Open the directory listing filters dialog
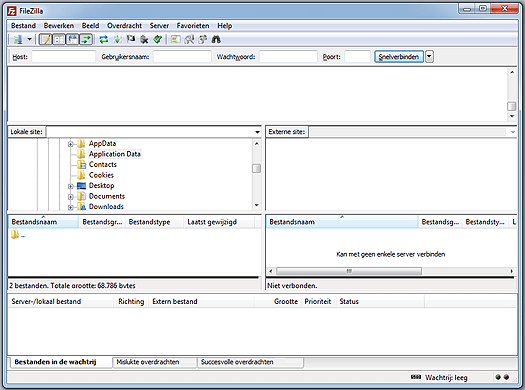Screen dimensions: 525x390 coord(175,40)
